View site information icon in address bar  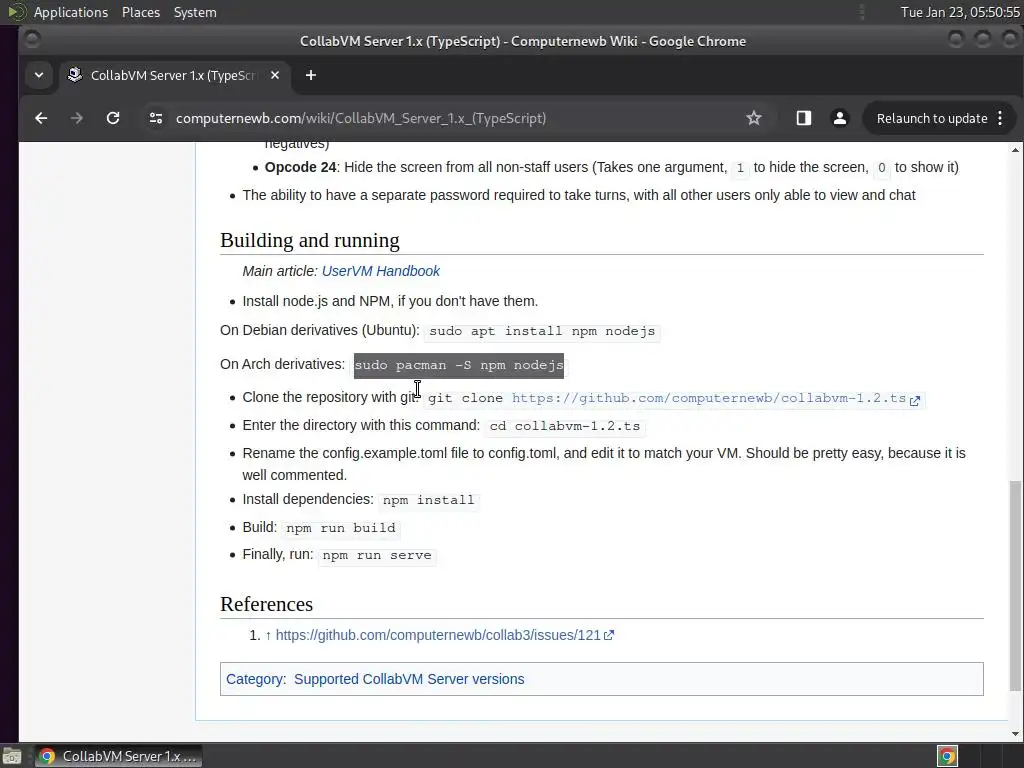(x=155, y=118)
